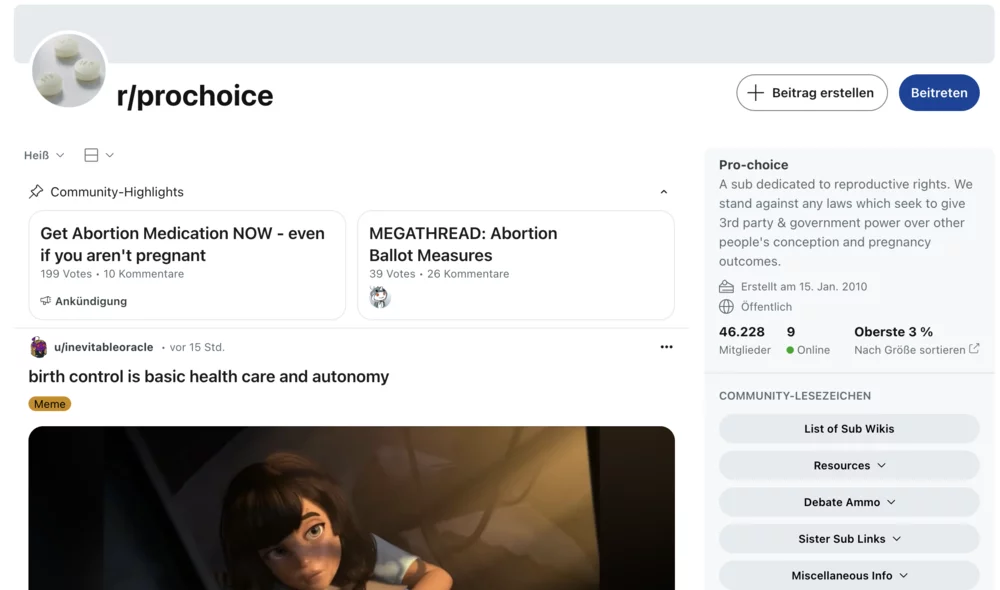Click the MEGATHREAD author avatar icon
Screen dimensions: 1000x590
380,296
